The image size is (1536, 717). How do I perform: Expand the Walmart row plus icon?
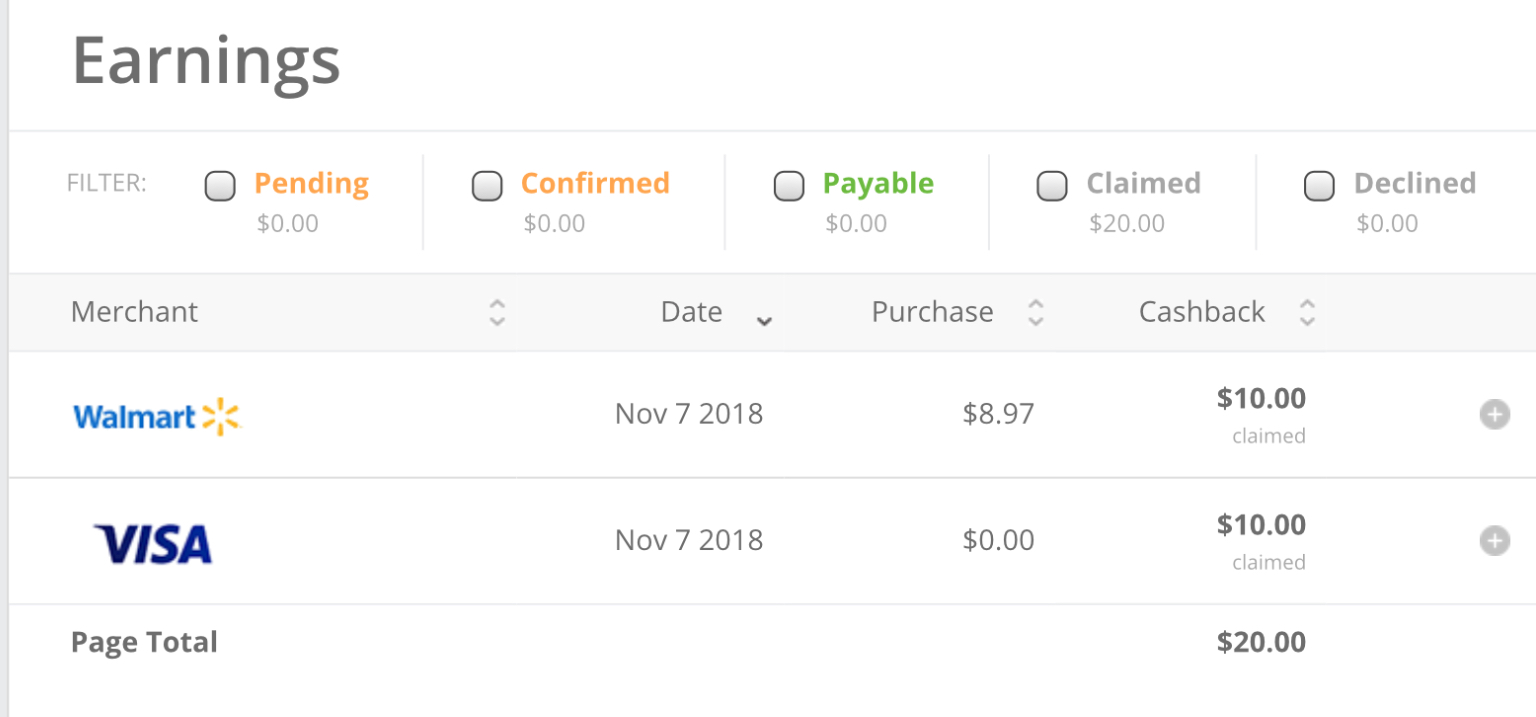click(1494, 414)
